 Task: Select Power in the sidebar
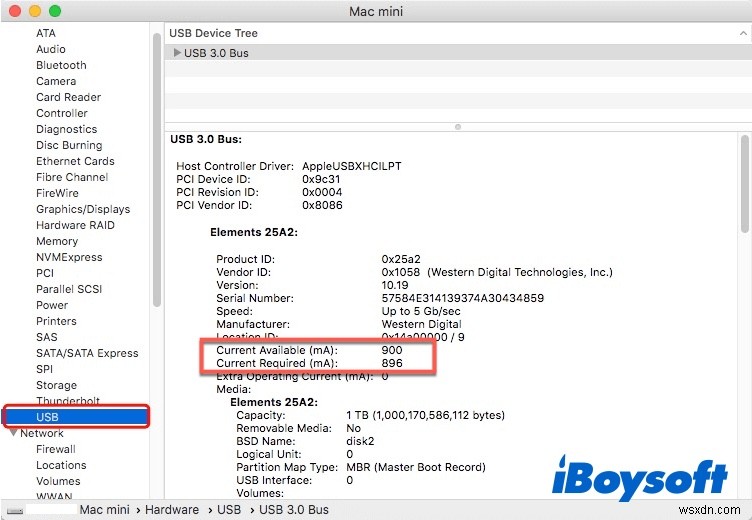[52, 305]
